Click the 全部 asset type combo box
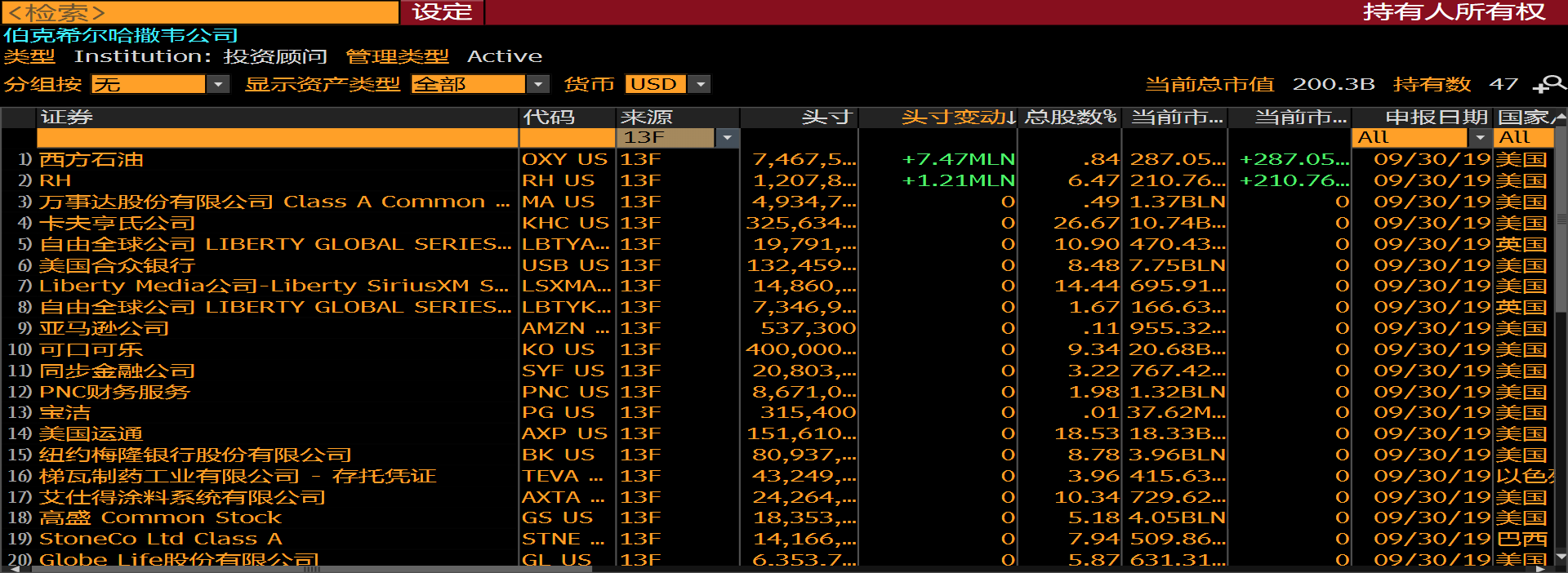This screenshot has height=573, width=1568. [468, 84]
